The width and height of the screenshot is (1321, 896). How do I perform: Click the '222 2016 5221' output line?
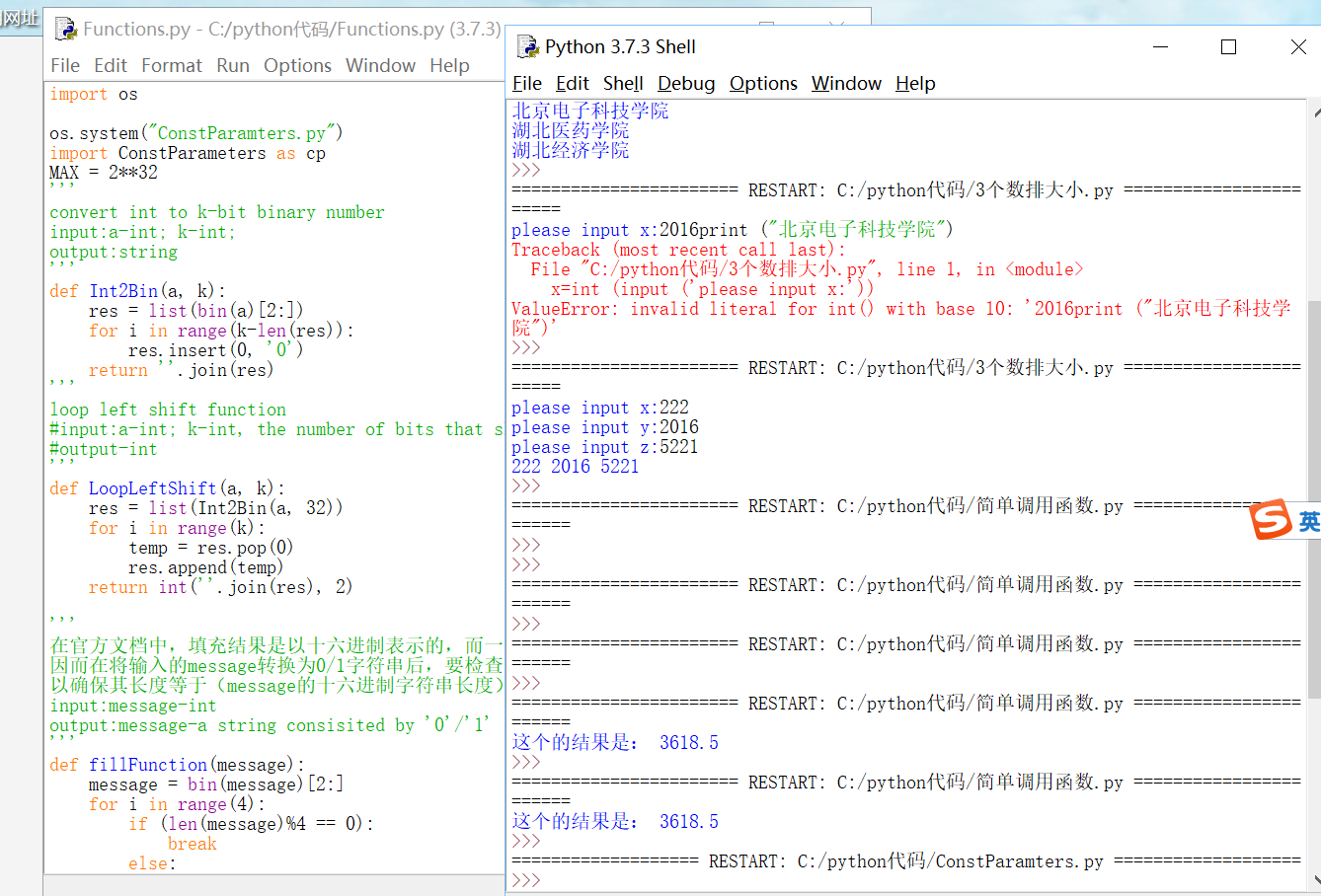point(576,467)
